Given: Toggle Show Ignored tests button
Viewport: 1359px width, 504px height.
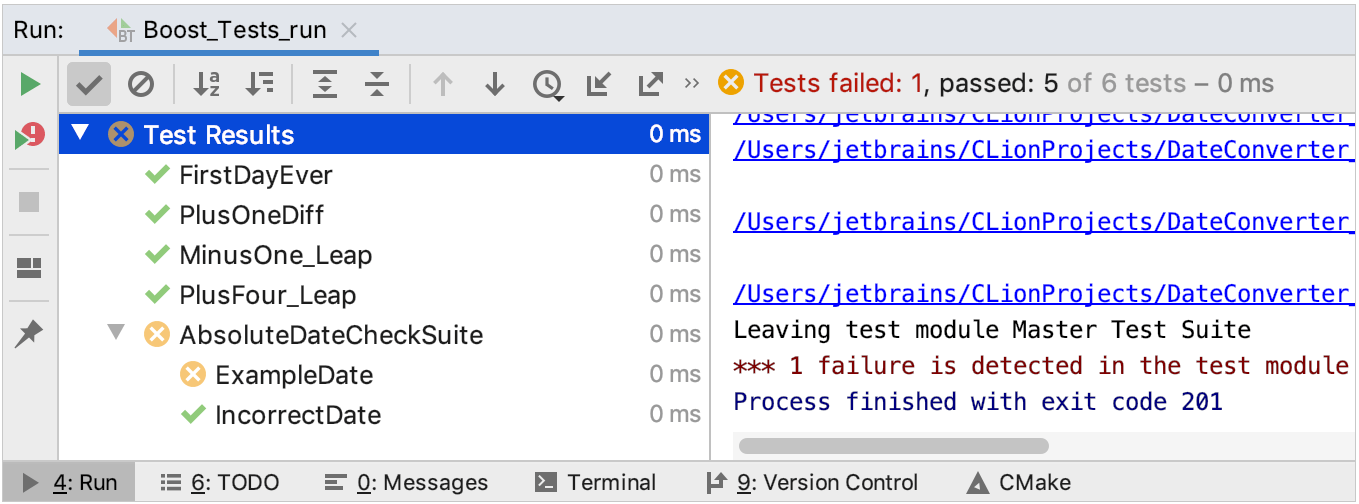Looking at the screenshot, I should [x=141, y=85].
